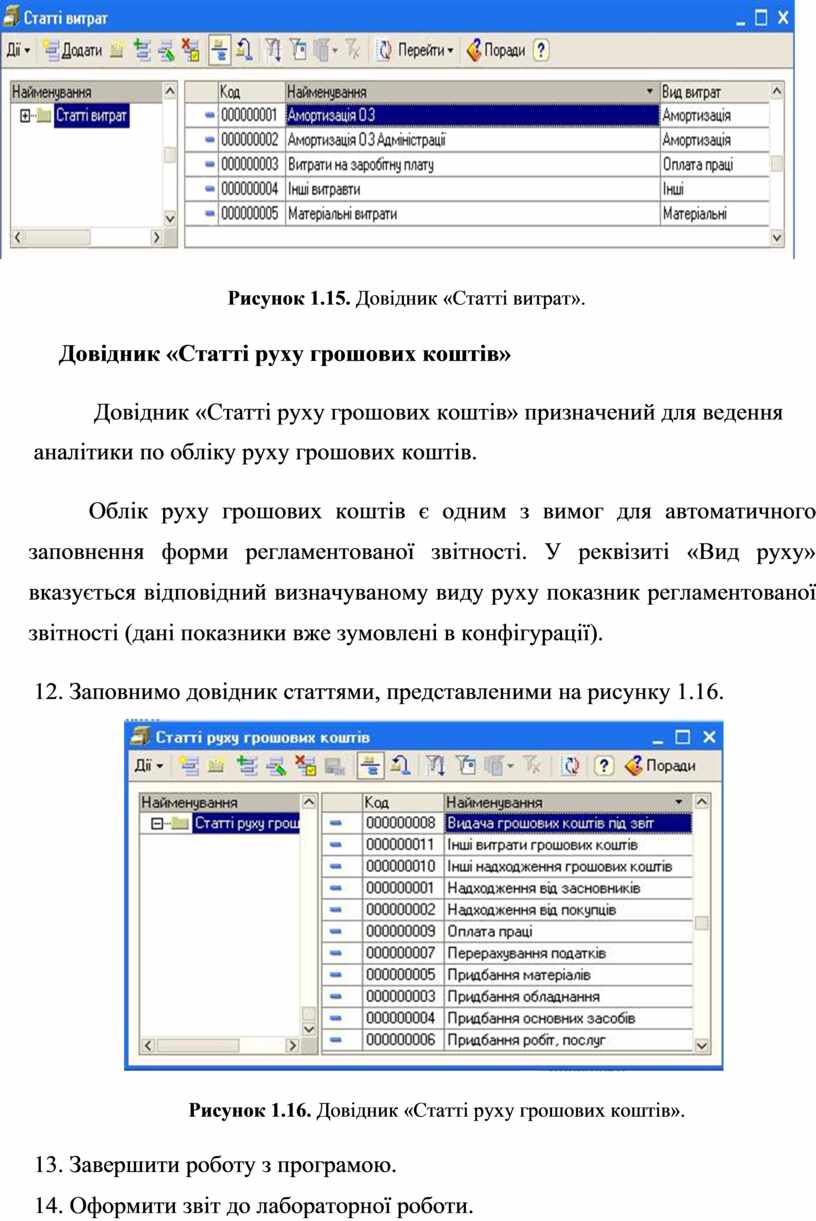Click add-by-copying icon in Статті витрат toolbar
This screenshot has height=1221, width=816.
(x=142, y=50)
